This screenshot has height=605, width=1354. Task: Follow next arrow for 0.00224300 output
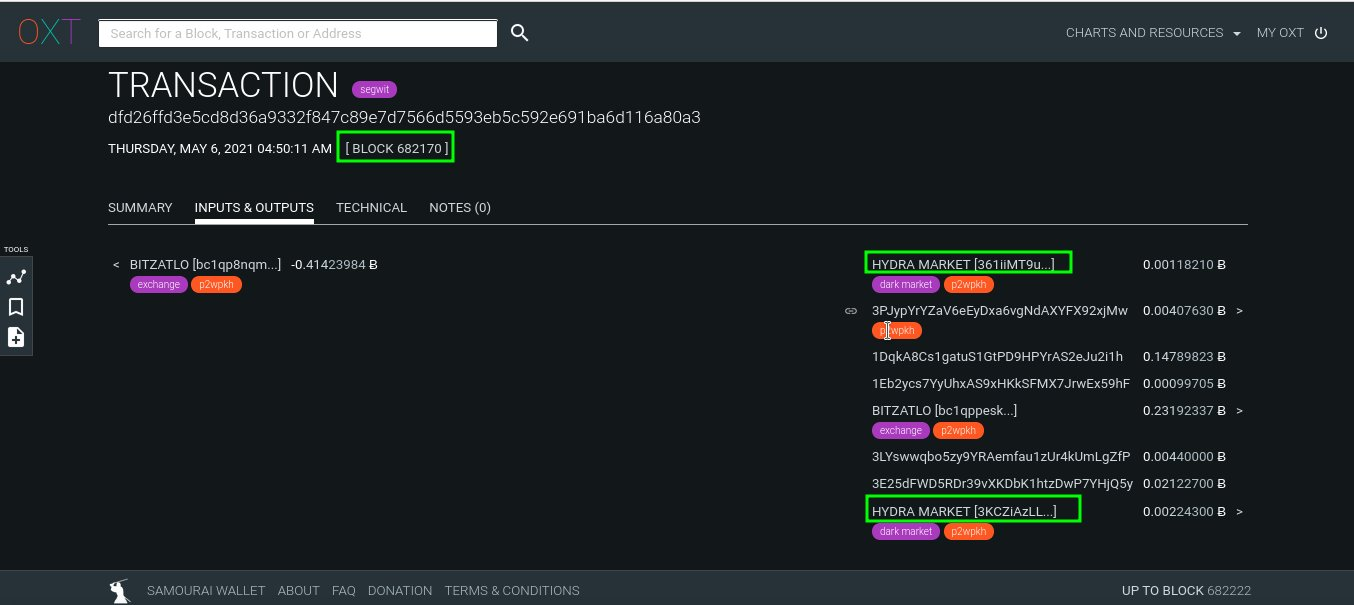click(x=1240, y=512)
